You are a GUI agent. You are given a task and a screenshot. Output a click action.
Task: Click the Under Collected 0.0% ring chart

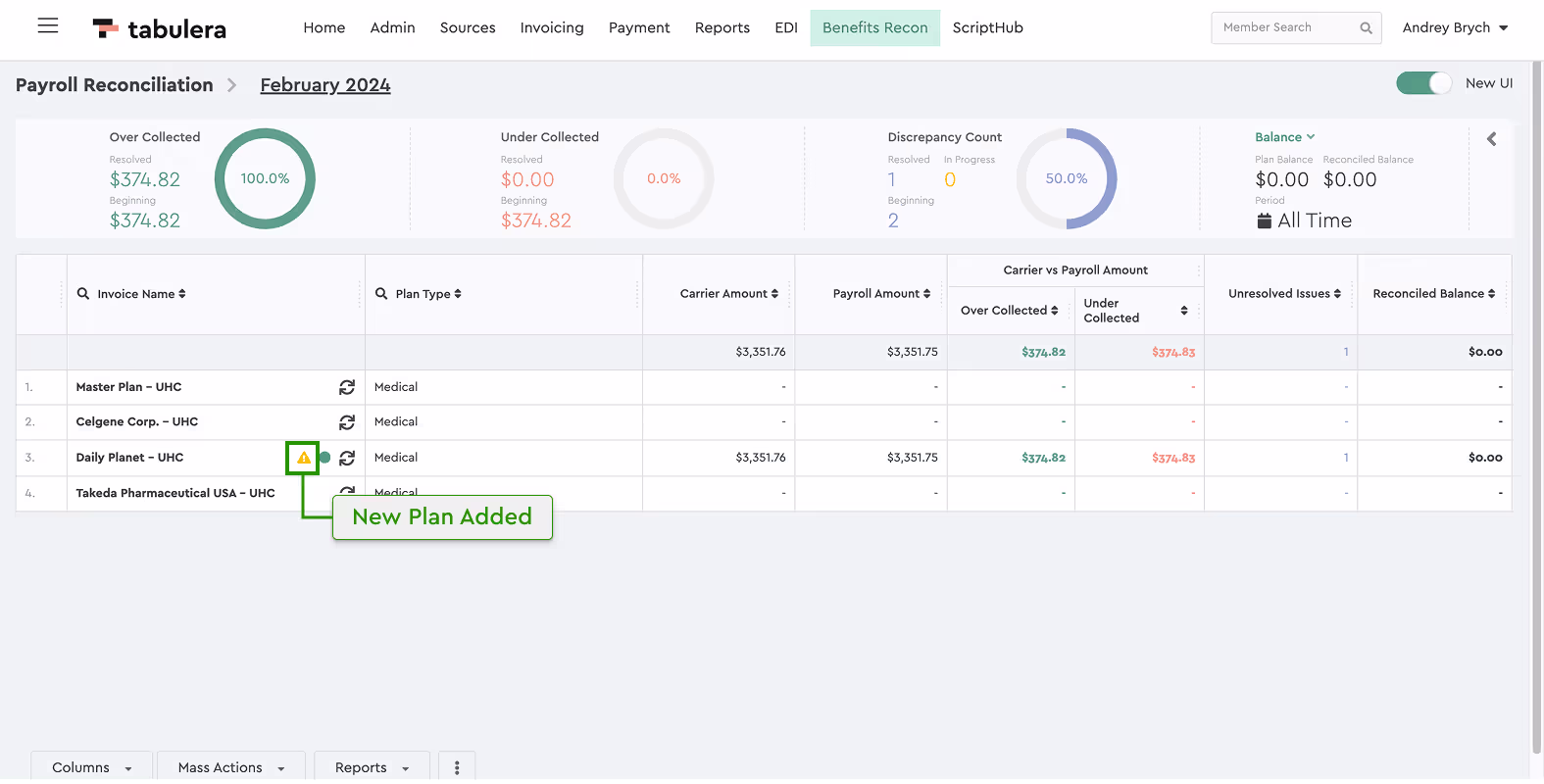664,178
